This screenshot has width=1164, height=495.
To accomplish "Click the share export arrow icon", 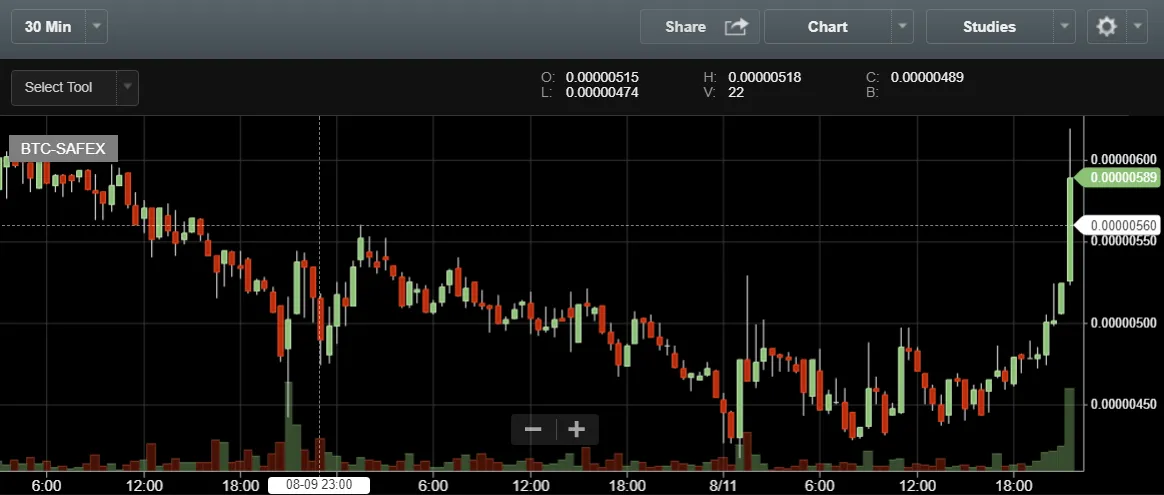I will tap(736, 27).
